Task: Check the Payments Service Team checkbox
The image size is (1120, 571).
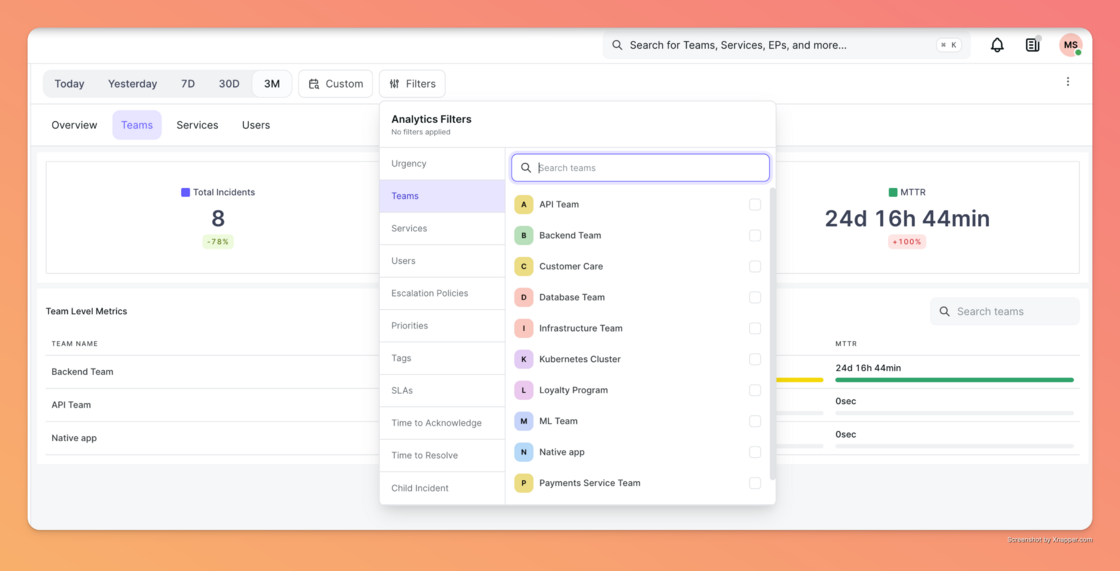Action: 755,483
